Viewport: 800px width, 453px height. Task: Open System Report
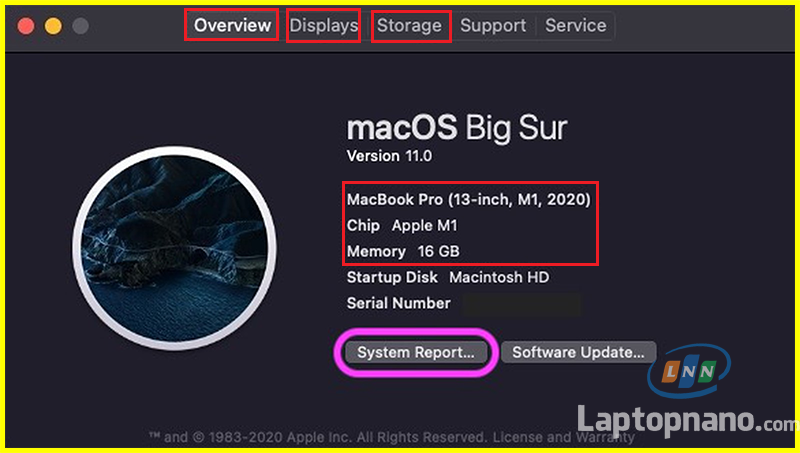[x=416, y=352]
